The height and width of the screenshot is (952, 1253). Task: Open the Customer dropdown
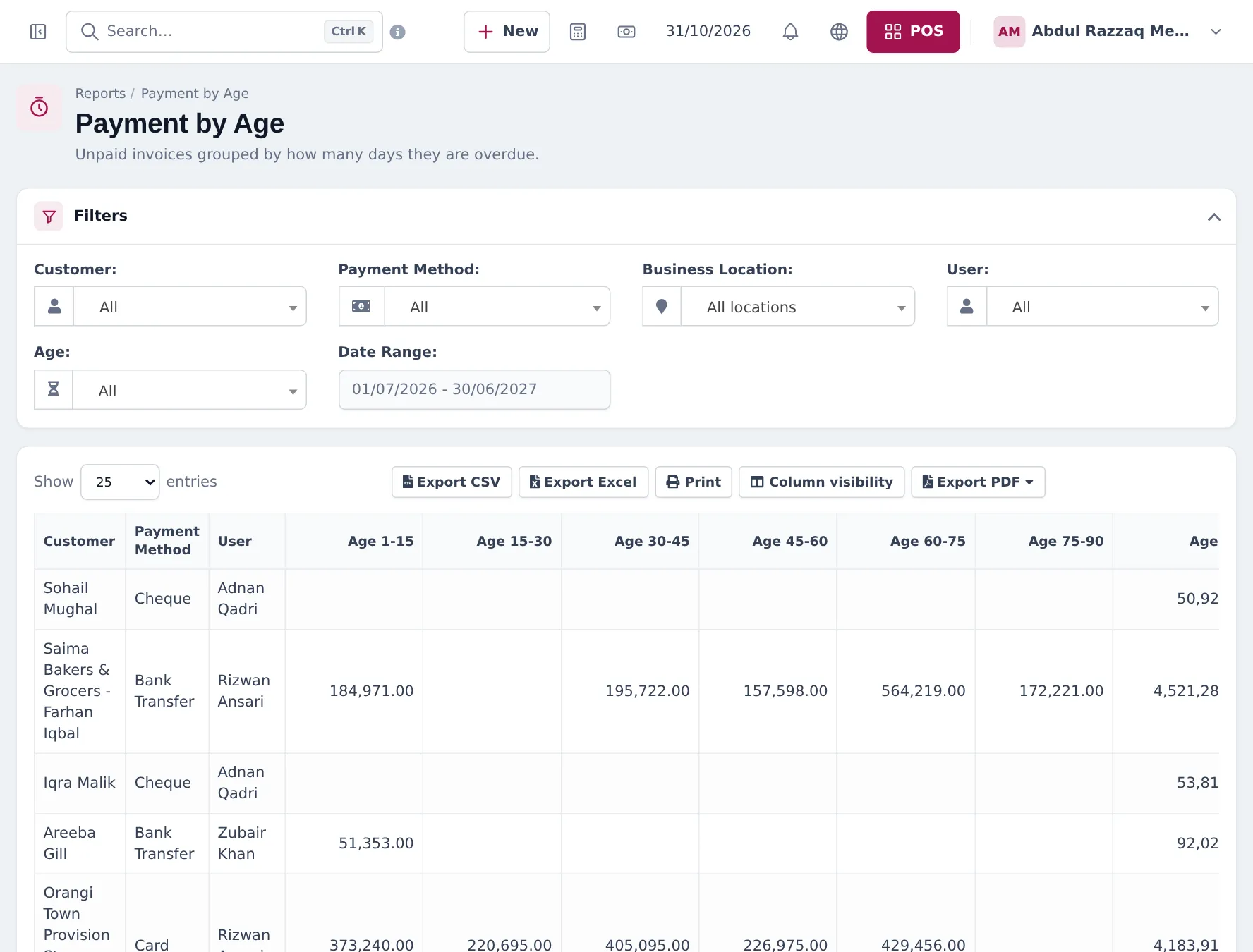tap(190, 306)
